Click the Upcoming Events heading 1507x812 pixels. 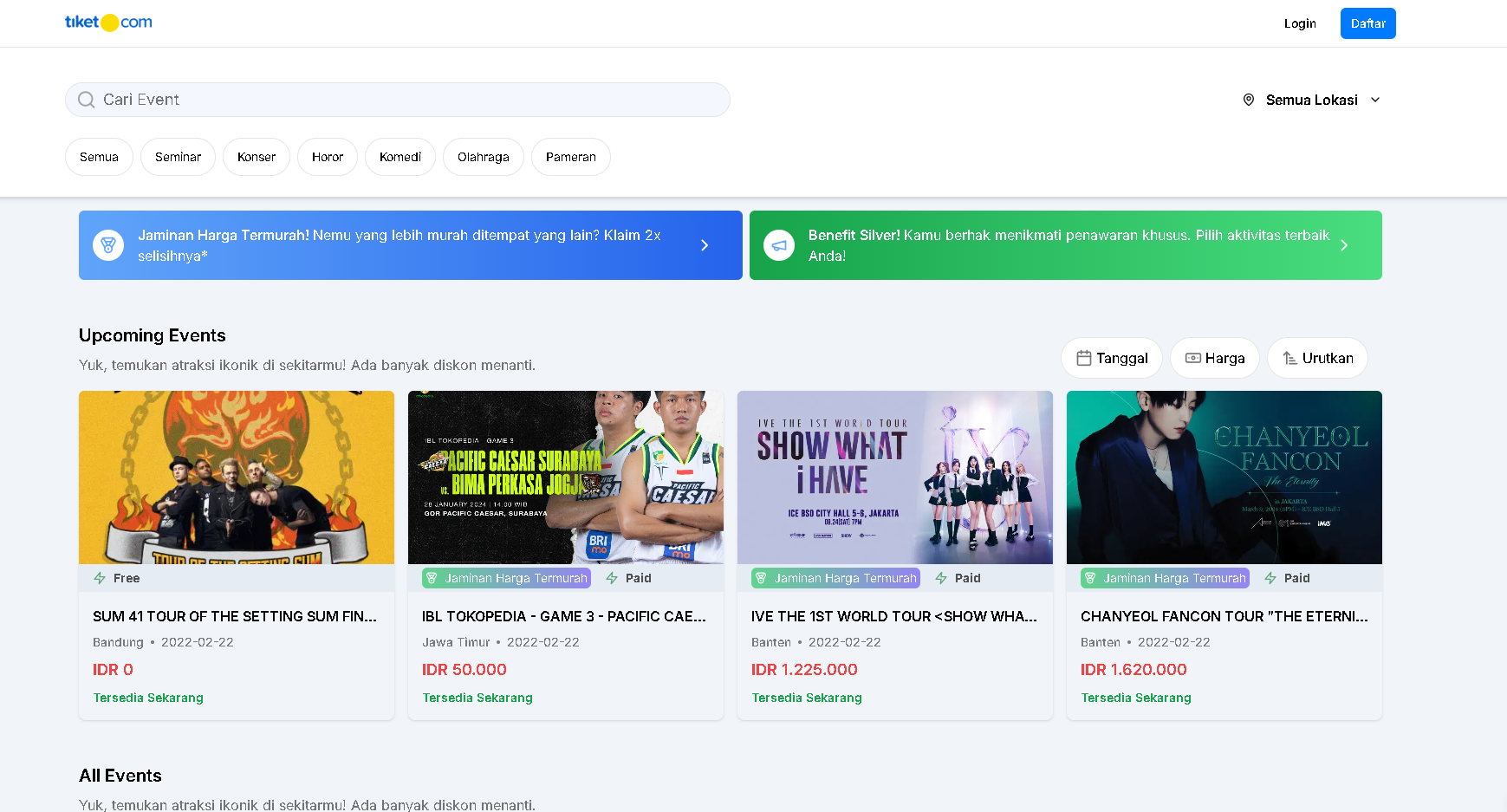tap(153, 335)
